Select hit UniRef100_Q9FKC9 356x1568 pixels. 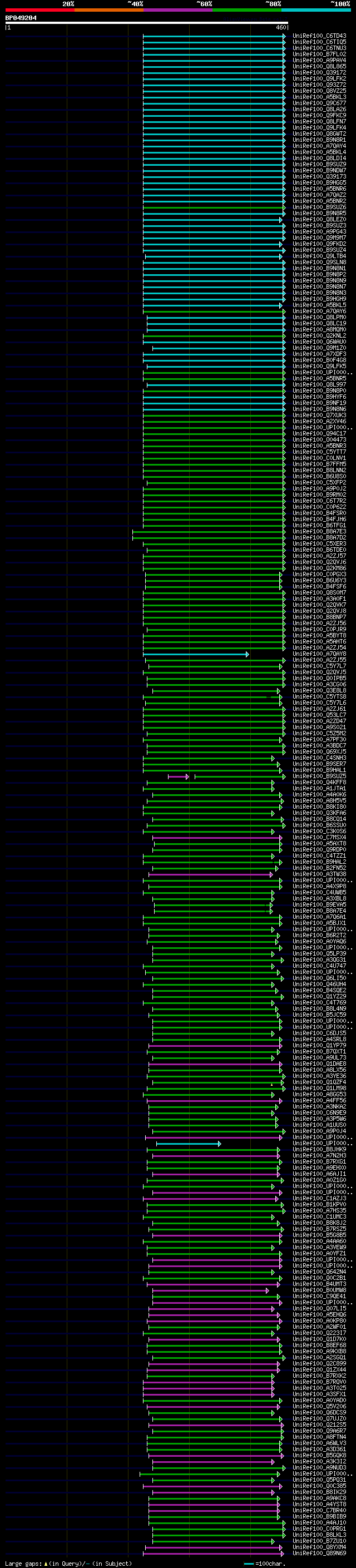coord(319,116)
